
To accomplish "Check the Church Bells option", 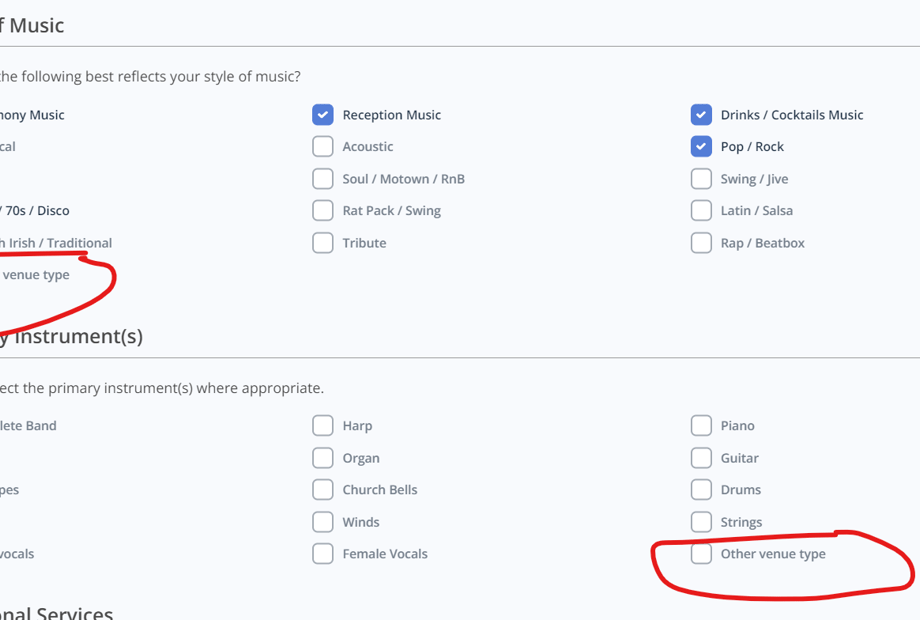I will click(x=322, y=490).
